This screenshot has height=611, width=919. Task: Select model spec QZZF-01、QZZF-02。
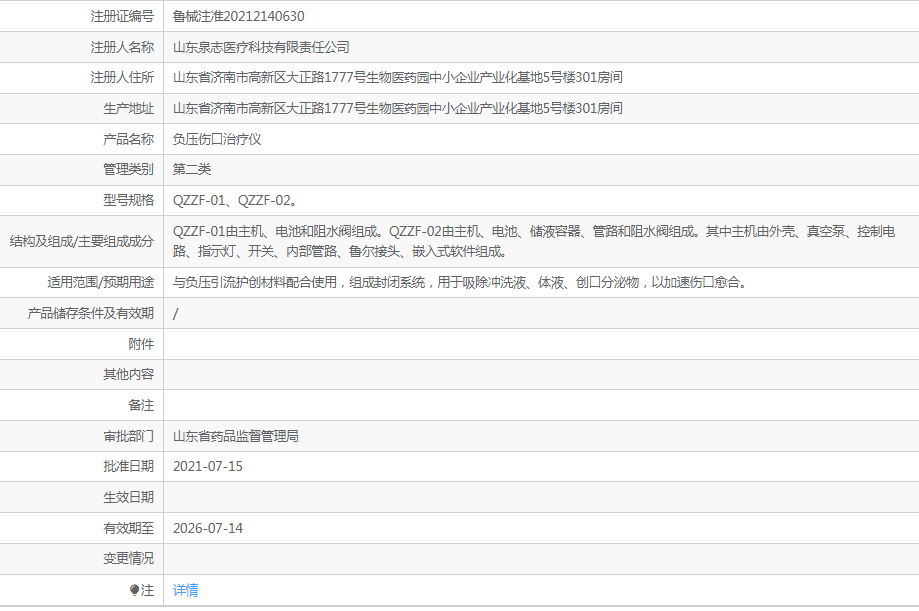click(235, 201)
